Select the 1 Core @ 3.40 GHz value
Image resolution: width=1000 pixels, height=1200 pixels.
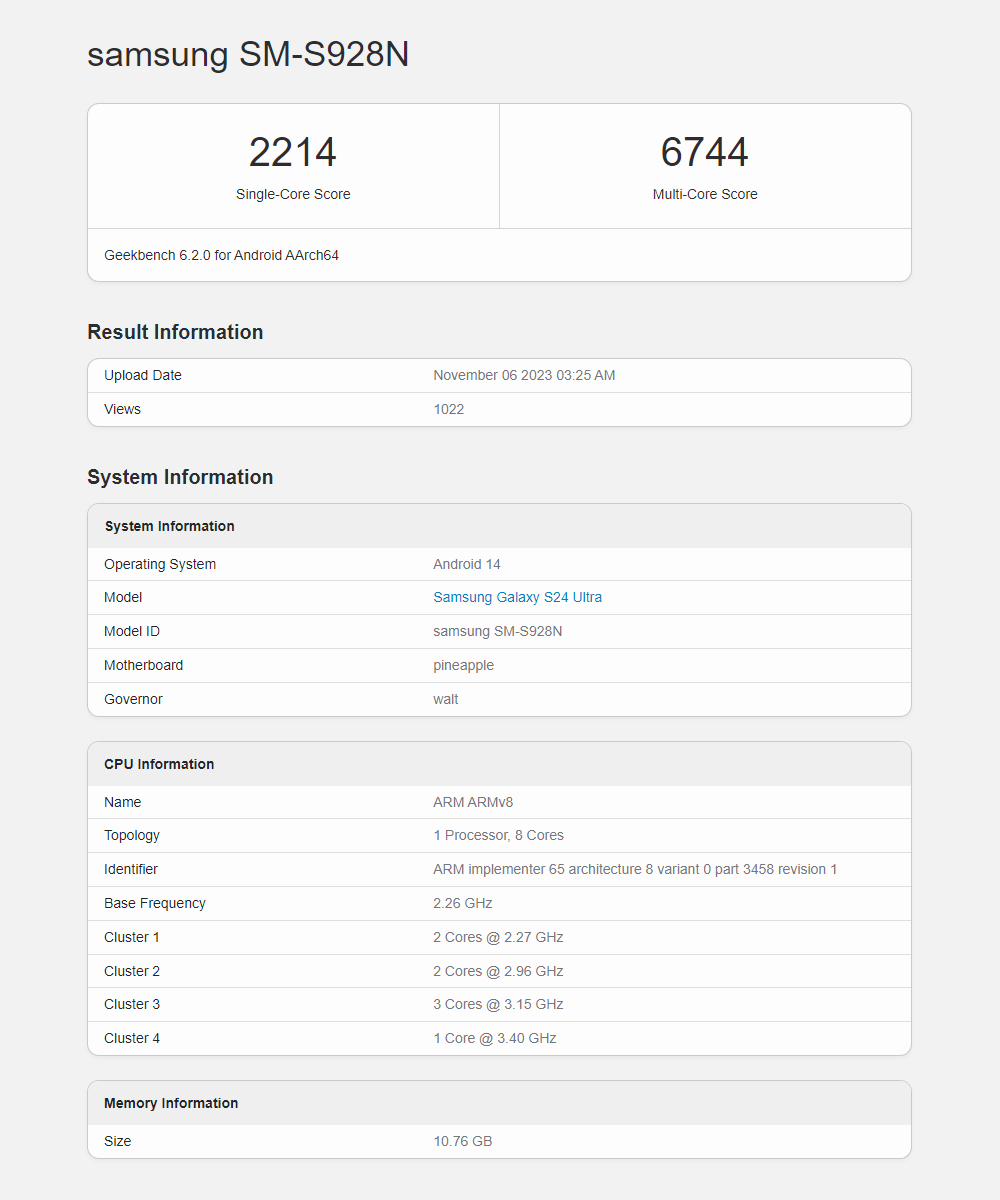(495, 1038)
